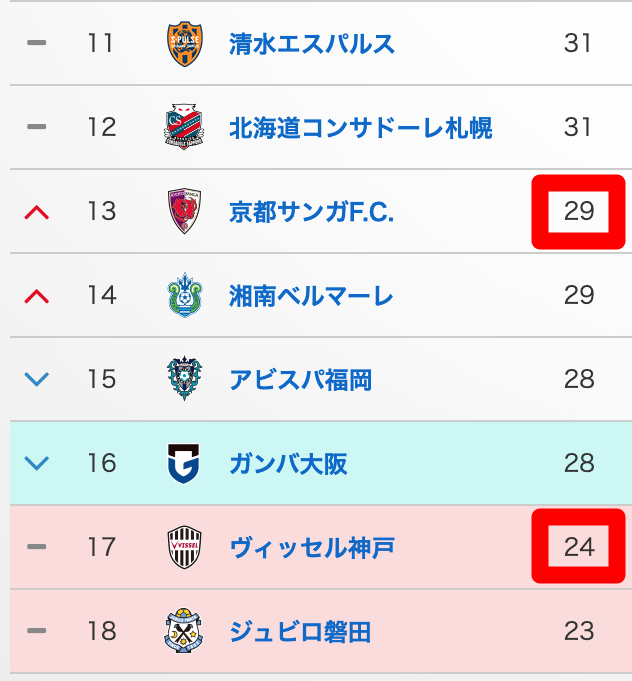Screen dimensions: 632x681
Task: Click the Jubilo Iwata club crest
Action: coord(184,632)
